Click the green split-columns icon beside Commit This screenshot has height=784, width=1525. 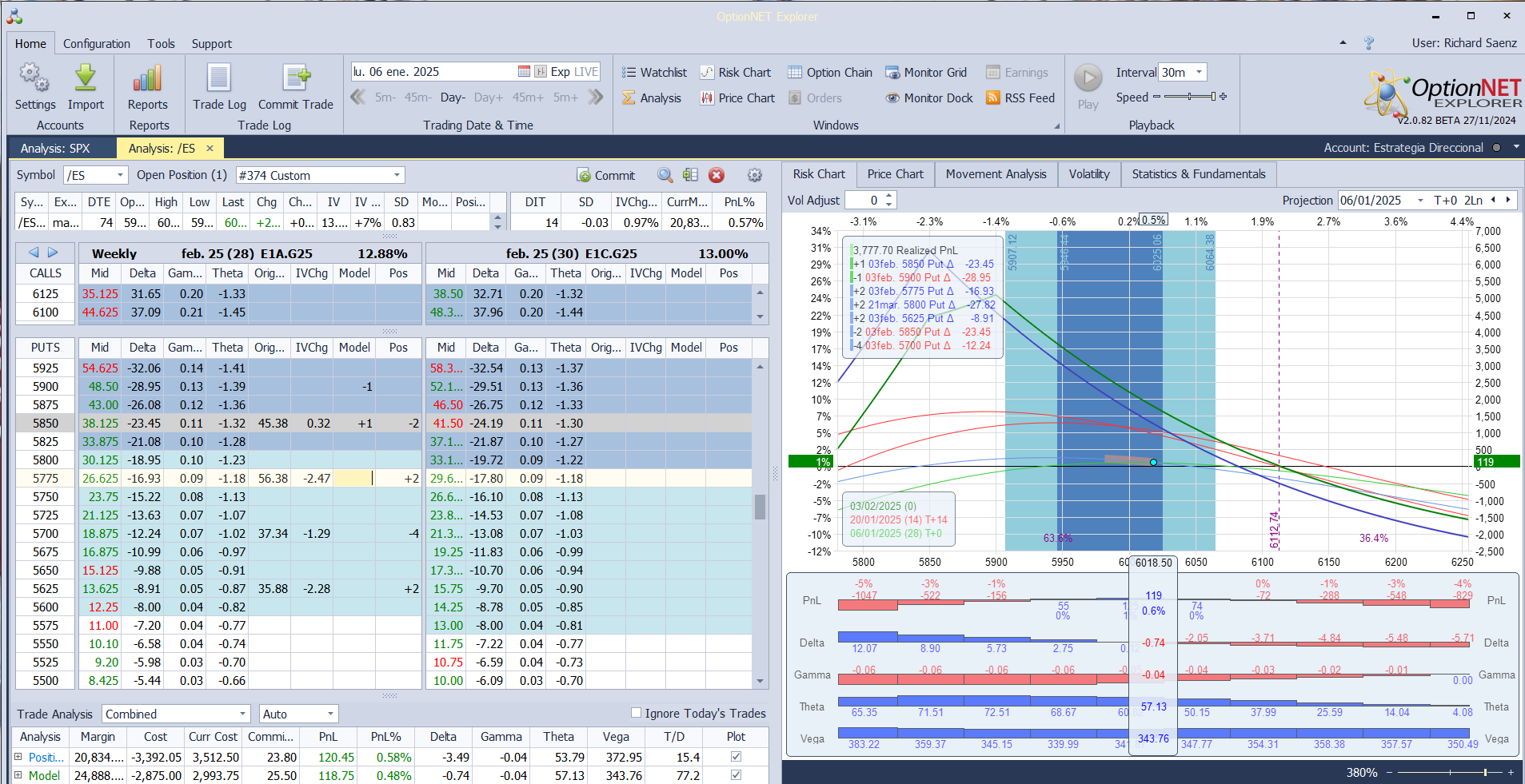coord(691,175)
